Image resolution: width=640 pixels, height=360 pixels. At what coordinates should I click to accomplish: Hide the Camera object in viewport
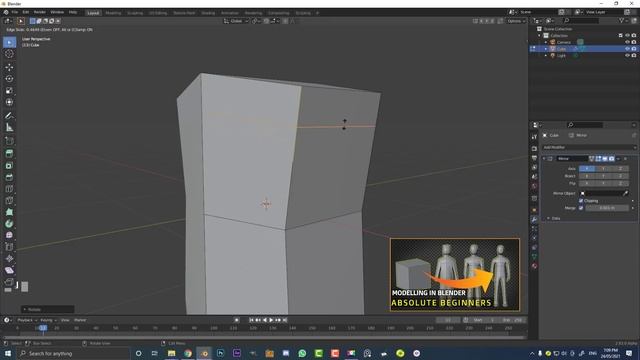[x=627, y=42]
